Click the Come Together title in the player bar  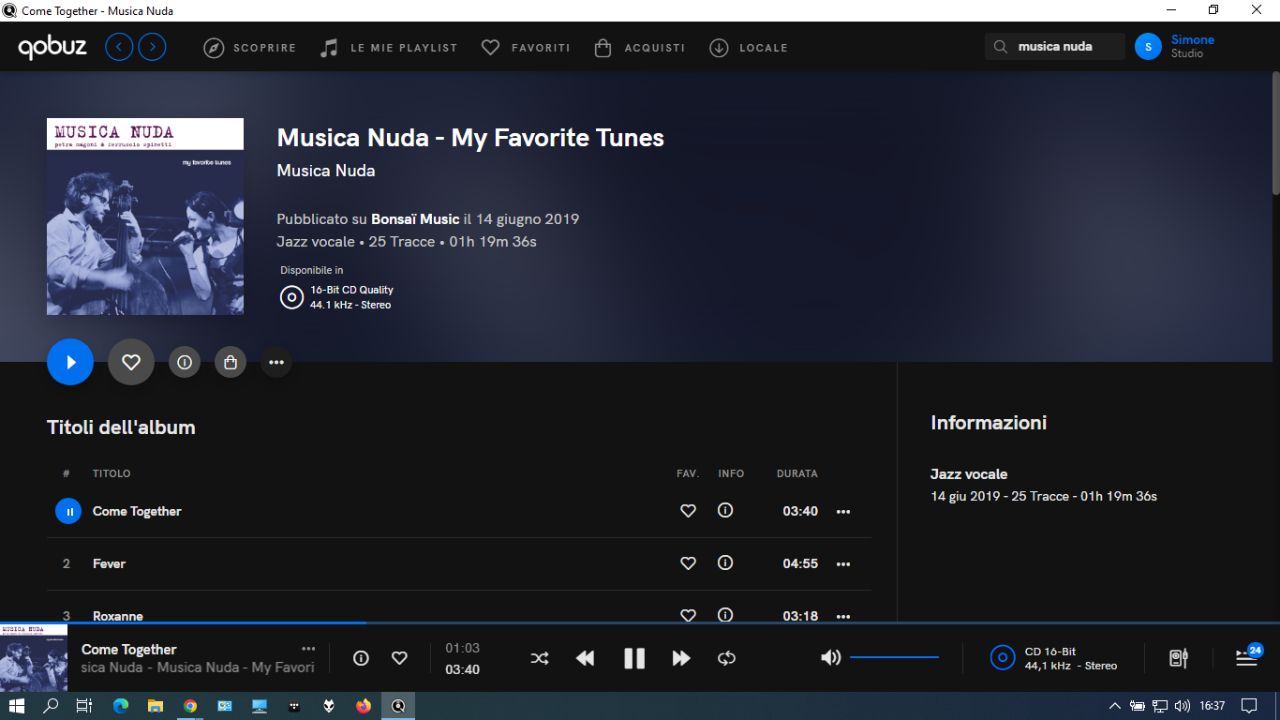(x=129, y=649)
